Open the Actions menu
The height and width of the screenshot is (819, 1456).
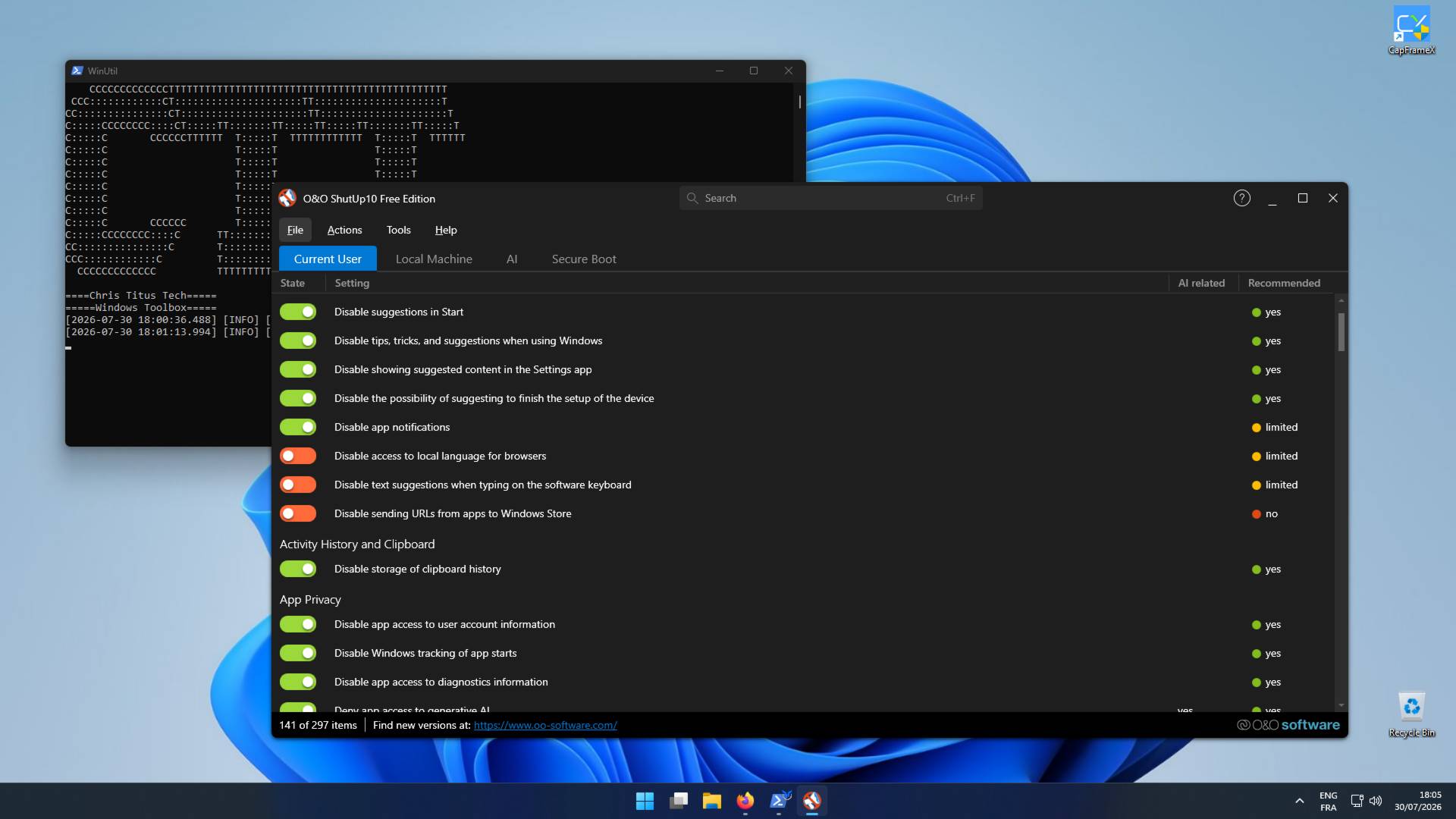[x=344, y=230]
